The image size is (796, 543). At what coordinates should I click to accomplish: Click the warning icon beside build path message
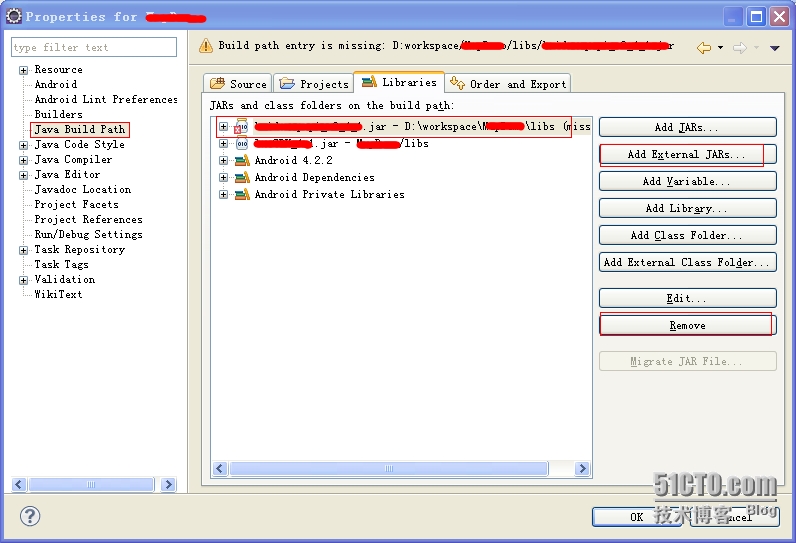point(206,46)
